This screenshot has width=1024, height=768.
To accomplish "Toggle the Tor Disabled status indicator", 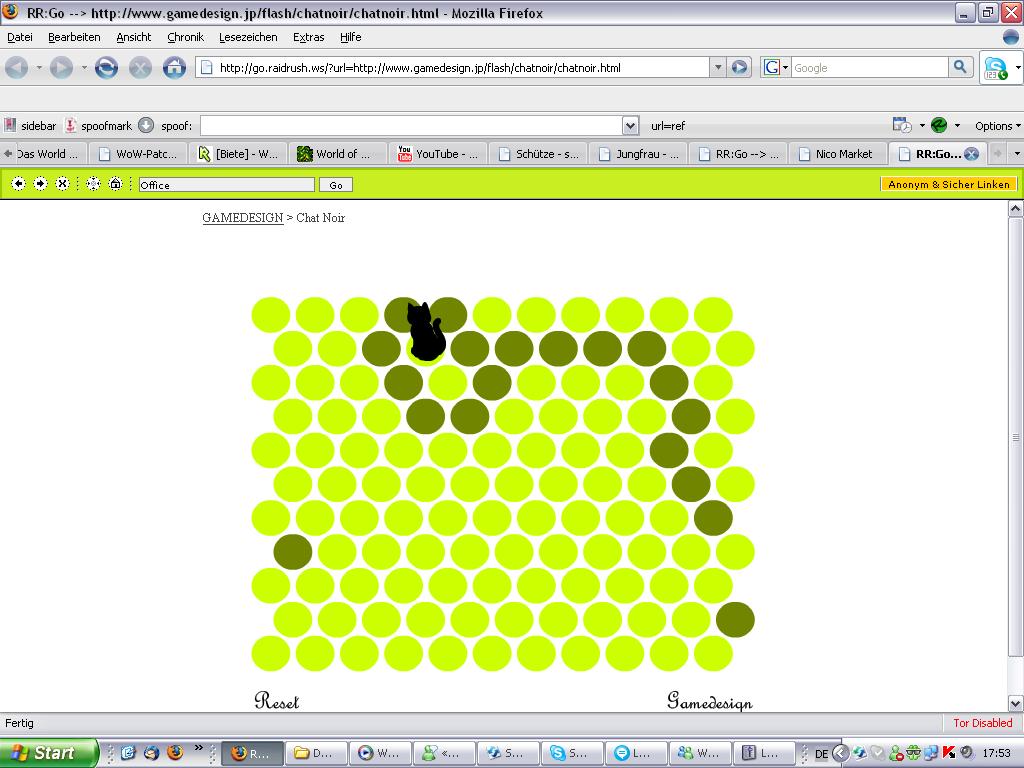I will pyautogui.click(x=982, y=723).
